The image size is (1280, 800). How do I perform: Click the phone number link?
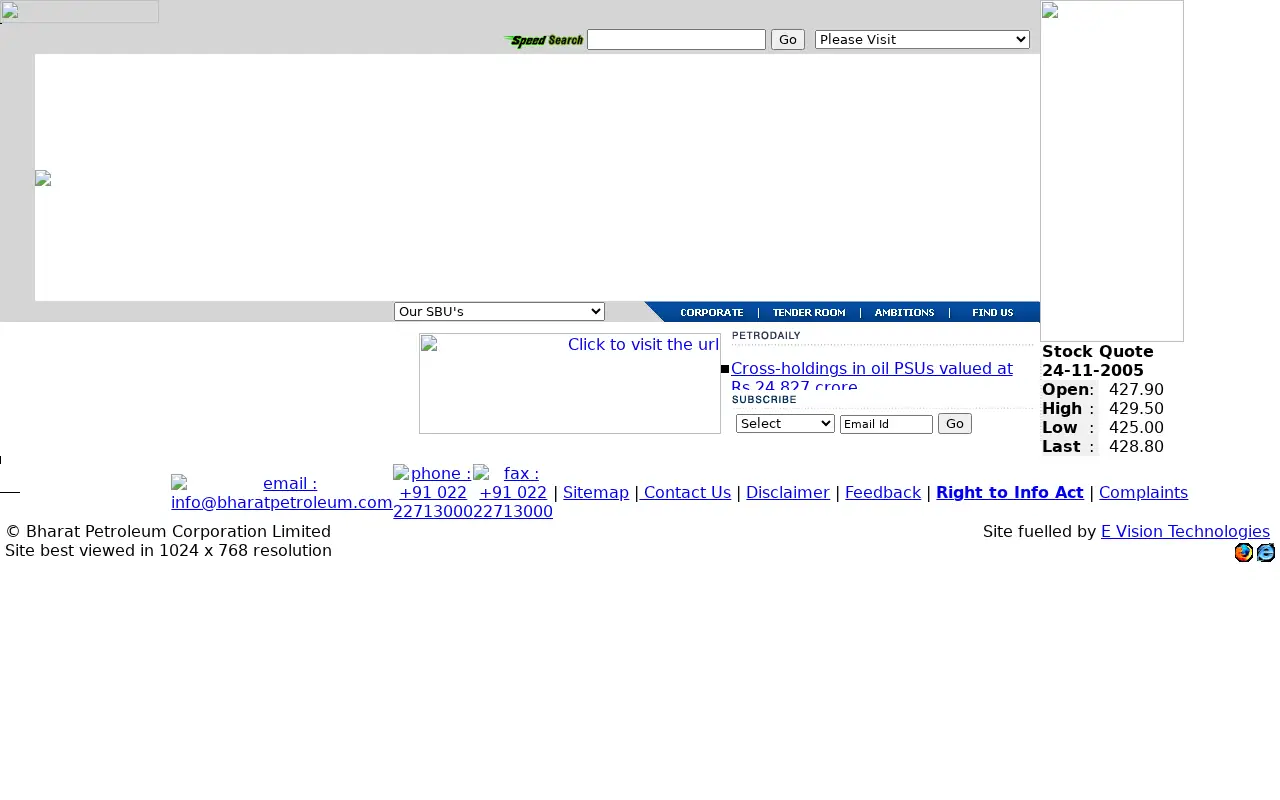tap(433, 493)
